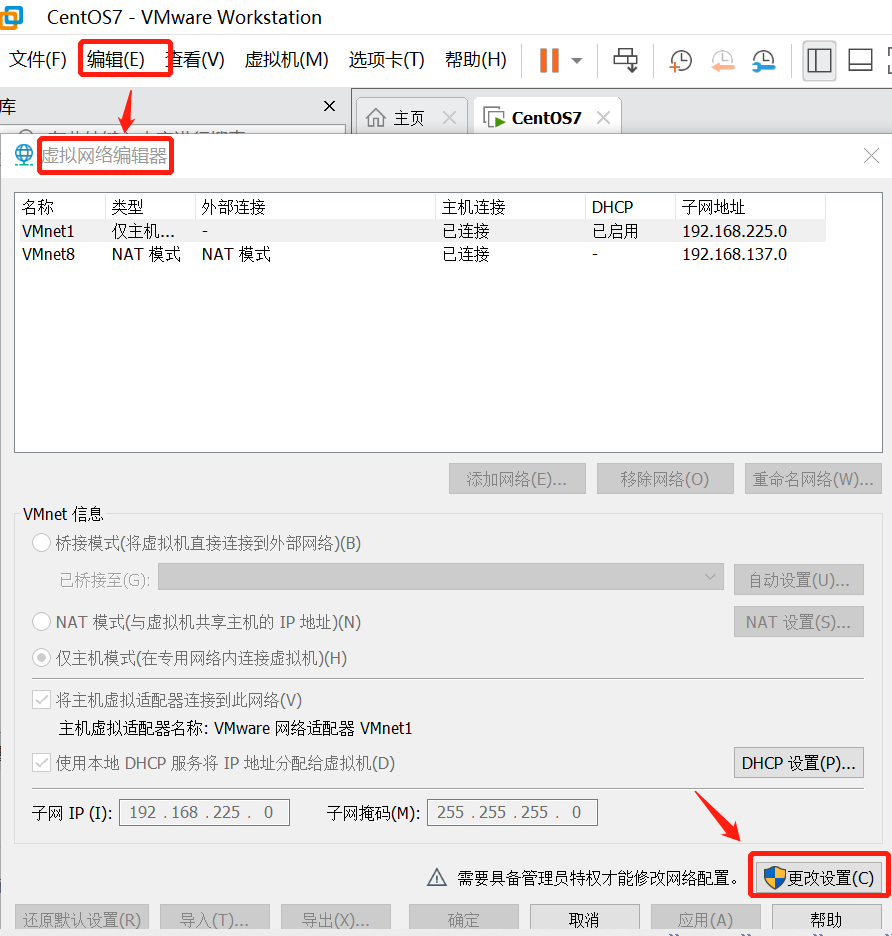Click the NAT 设置(S)... button
The image size is (892, 936).
click(799, 622)
